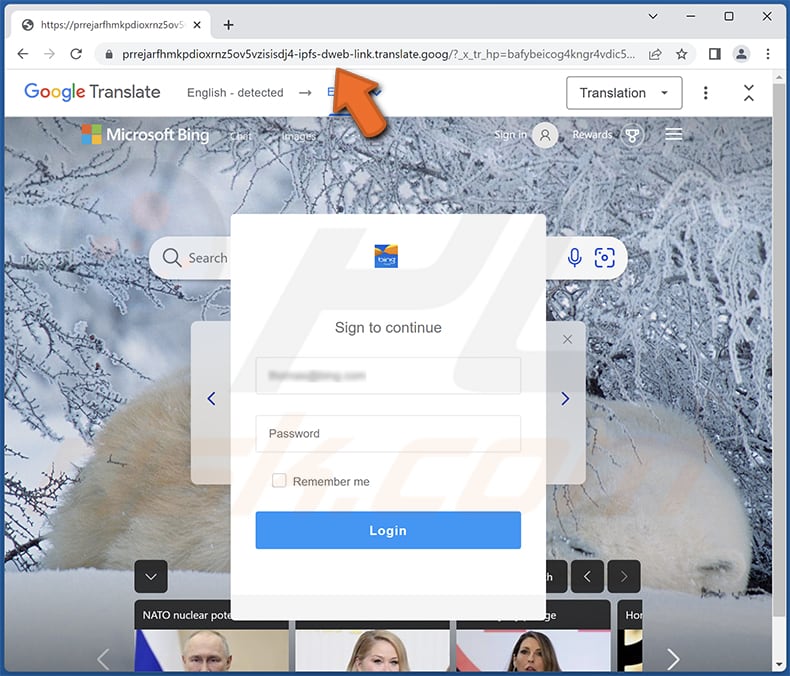
Task: Enable the Remember me checkbox
Action: coord(280,481)
